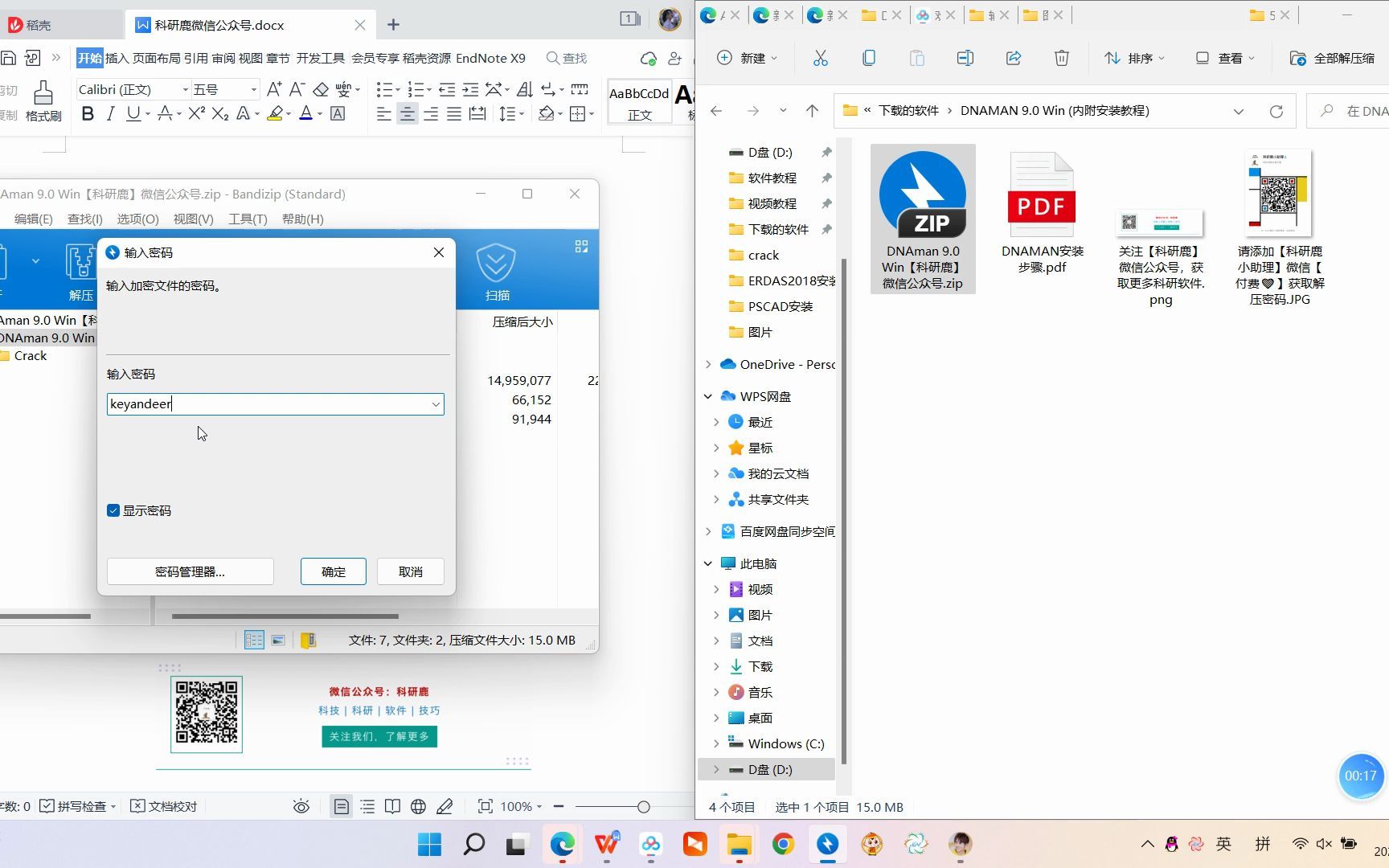Open the font size 五号 dropdown

click(254, 89)
